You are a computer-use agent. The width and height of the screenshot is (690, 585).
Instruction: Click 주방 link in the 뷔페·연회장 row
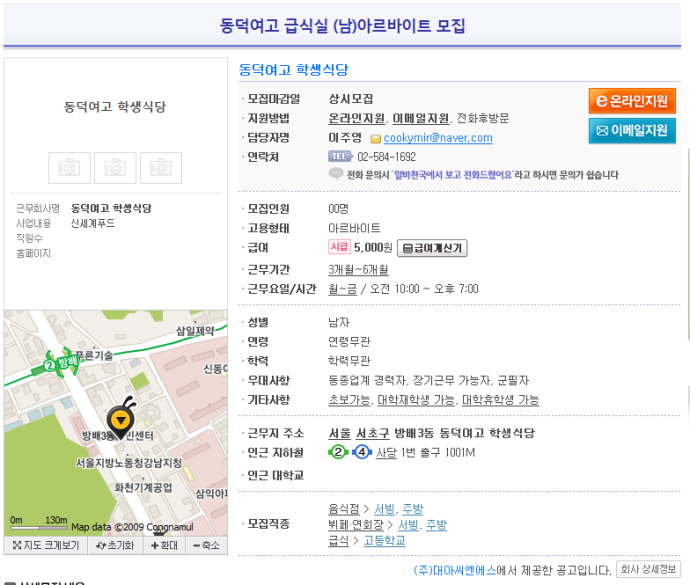click(x=437, y=525)
